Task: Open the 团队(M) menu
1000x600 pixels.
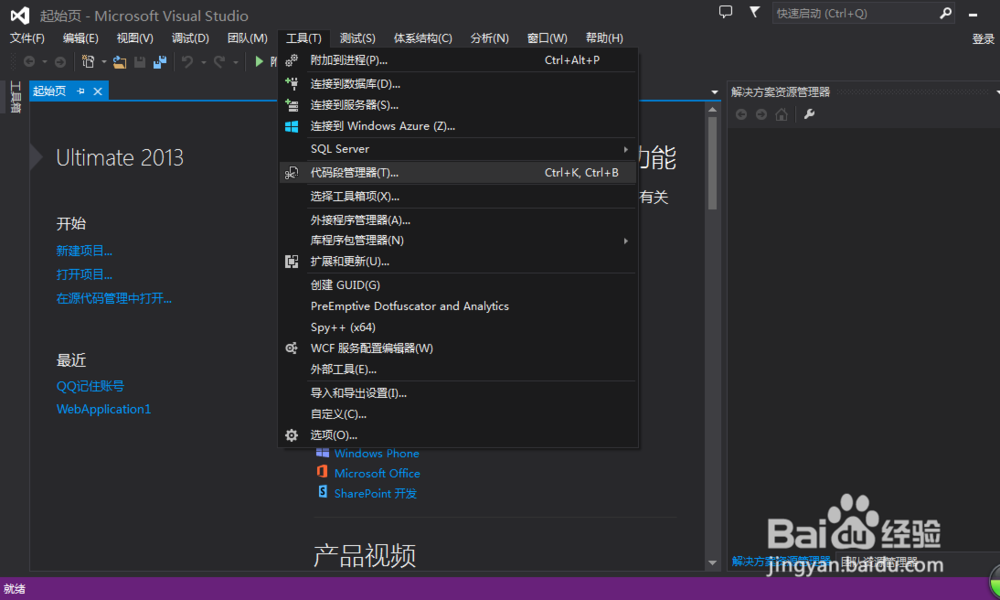Action: pyautogui.click(x=247, y=38)
